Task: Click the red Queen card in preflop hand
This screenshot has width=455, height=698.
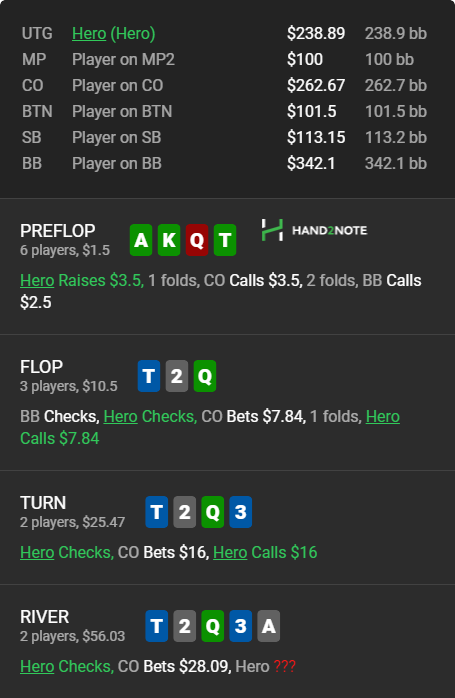Action: tap(197, 240)
